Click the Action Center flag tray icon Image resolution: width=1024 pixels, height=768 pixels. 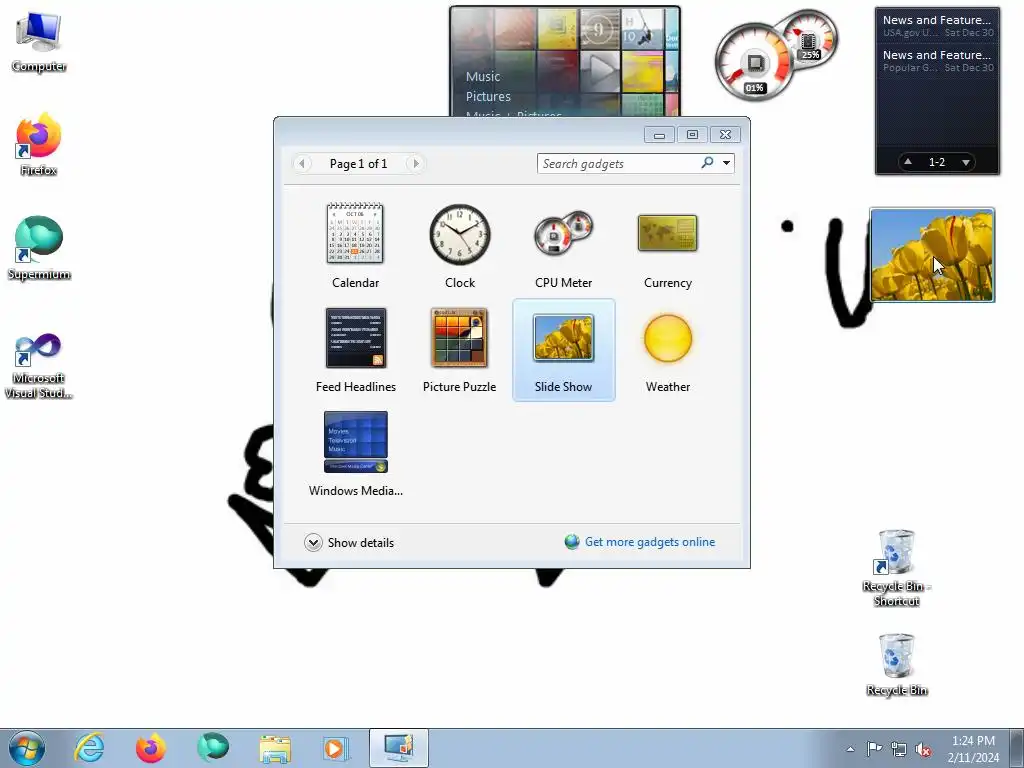[x=874, y=748]
